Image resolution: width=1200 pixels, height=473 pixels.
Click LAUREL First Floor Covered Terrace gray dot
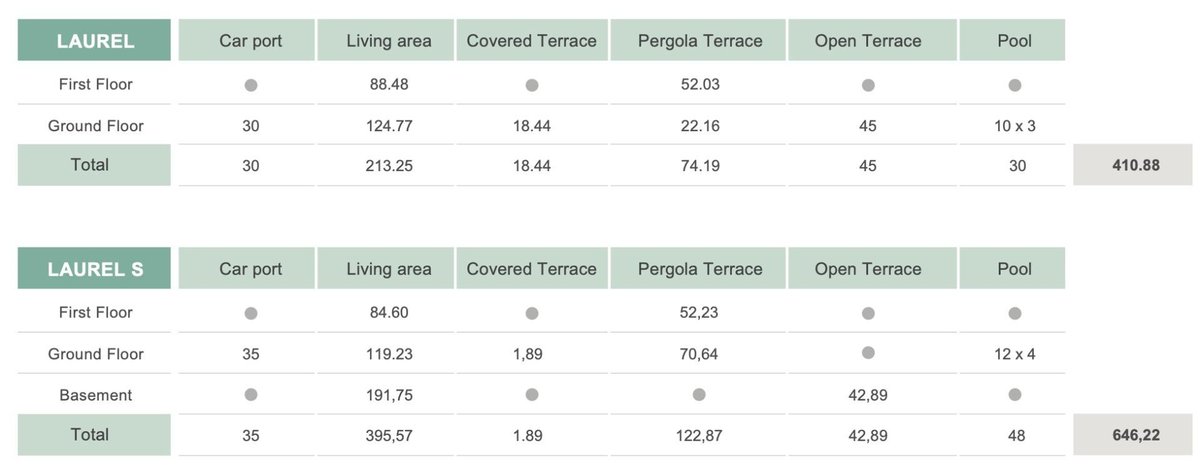pyautogui.click(x=531, y=85)
